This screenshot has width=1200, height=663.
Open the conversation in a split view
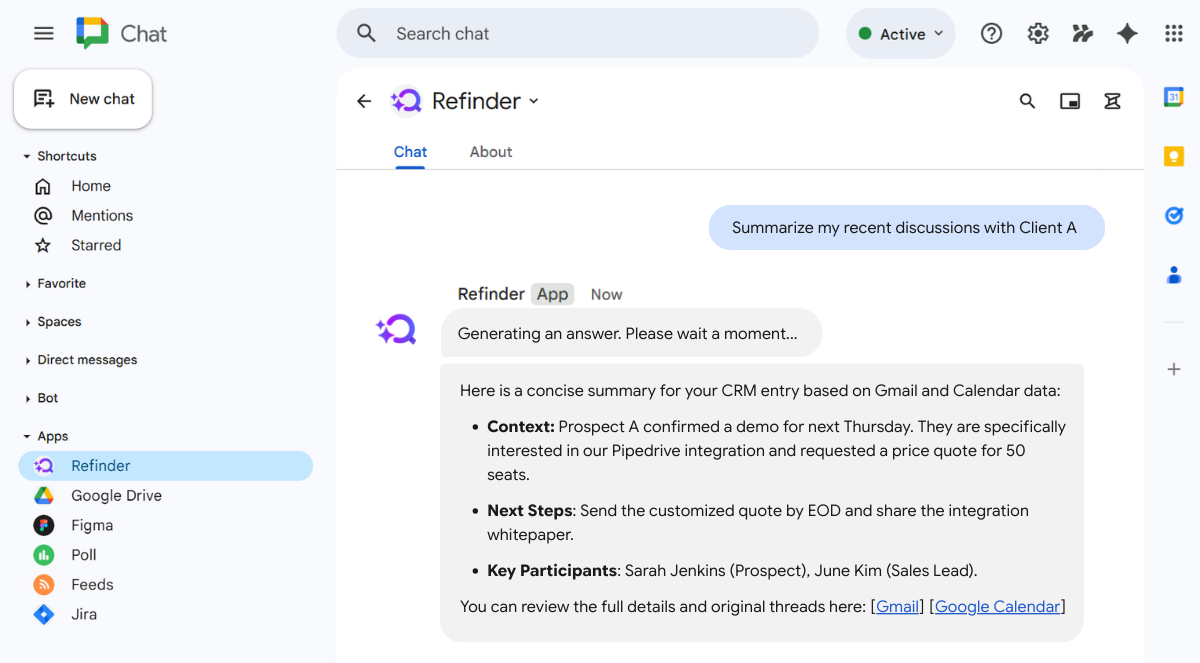click(x=1070, y=100)
